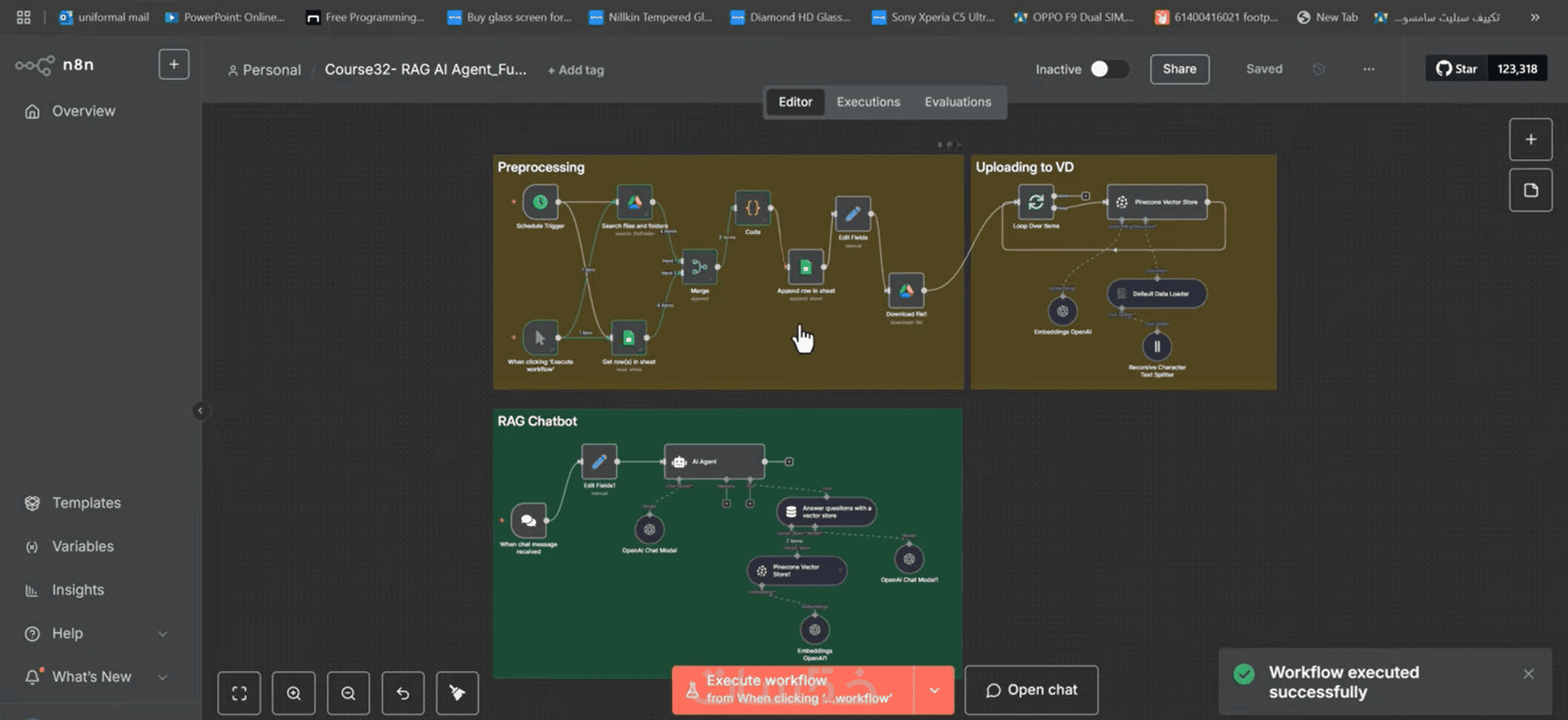Viewport: 1568px width, 720px height.
Task: Switch to the Editor tab
Action: (x=795, y=102)
